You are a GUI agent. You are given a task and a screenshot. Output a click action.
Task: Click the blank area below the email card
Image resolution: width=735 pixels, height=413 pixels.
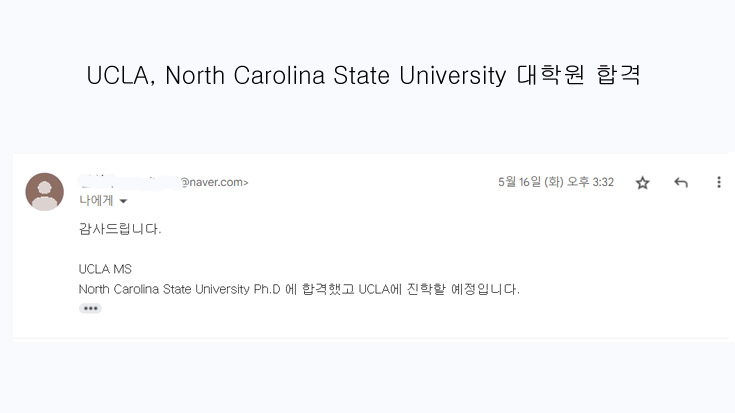(368, 377)
